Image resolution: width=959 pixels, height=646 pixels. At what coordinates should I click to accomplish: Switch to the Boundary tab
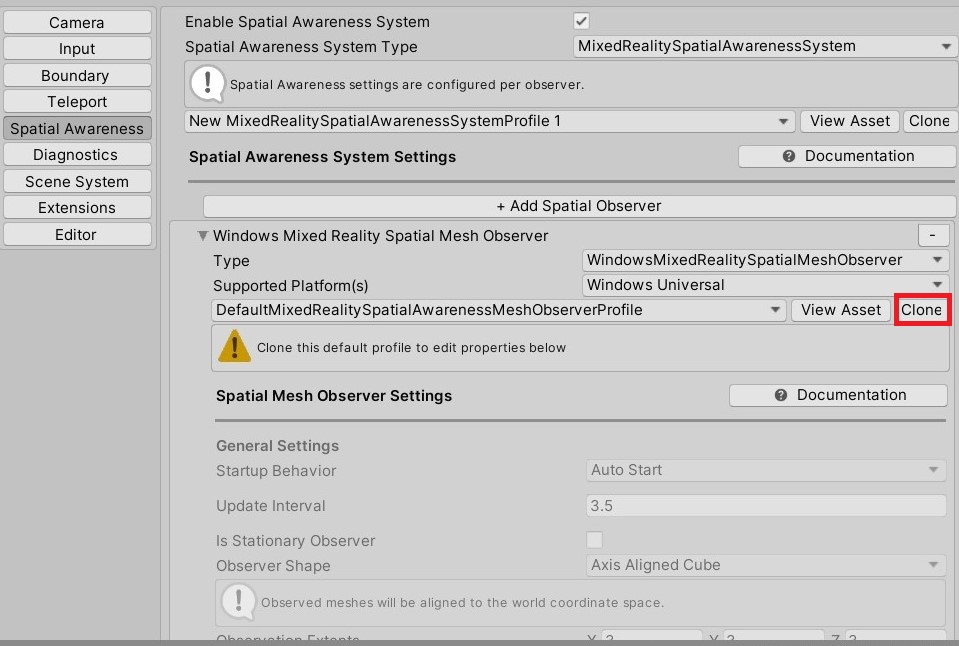coord(77,75)
